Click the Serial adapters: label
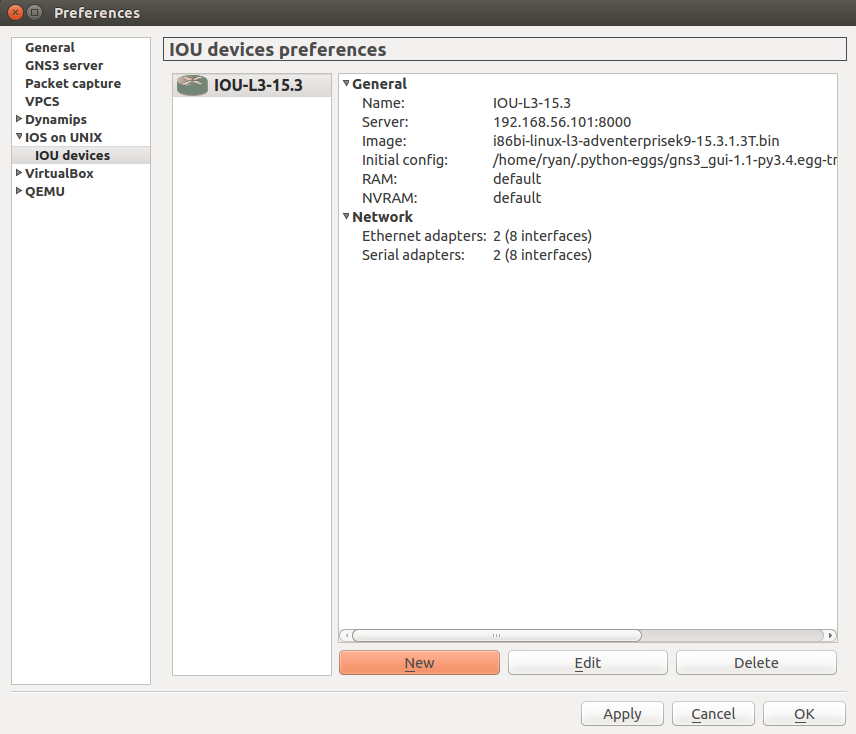Image resolution: width=856 pixels, height=734 pixels. coord(413,255)
